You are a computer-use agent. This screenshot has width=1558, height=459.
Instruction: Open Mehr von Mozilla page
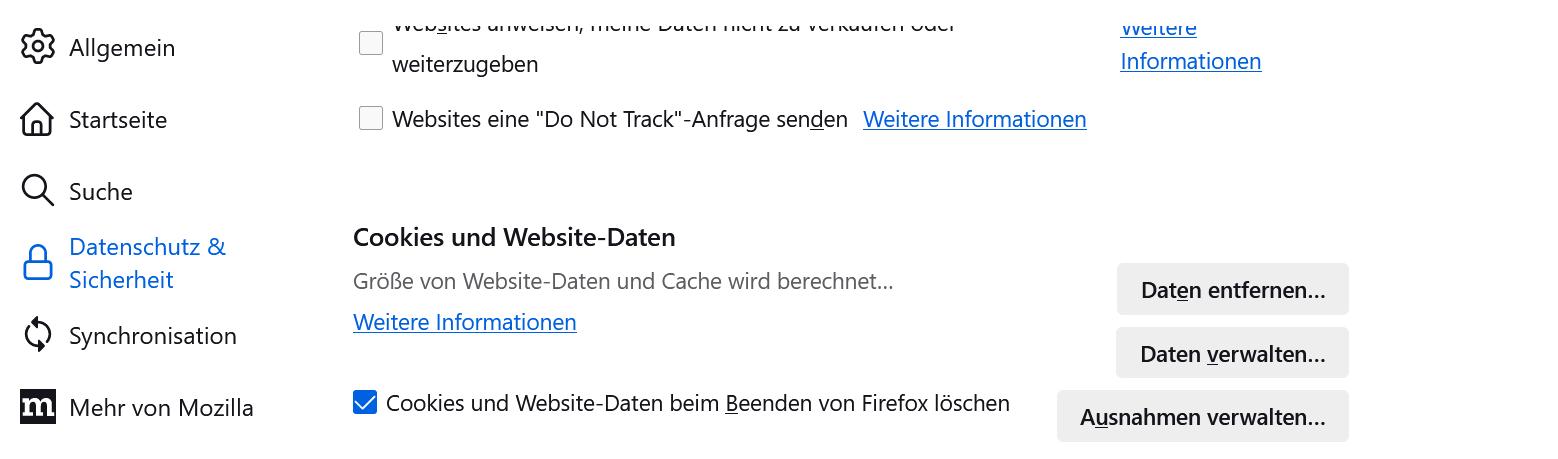[x=161, y=408]
